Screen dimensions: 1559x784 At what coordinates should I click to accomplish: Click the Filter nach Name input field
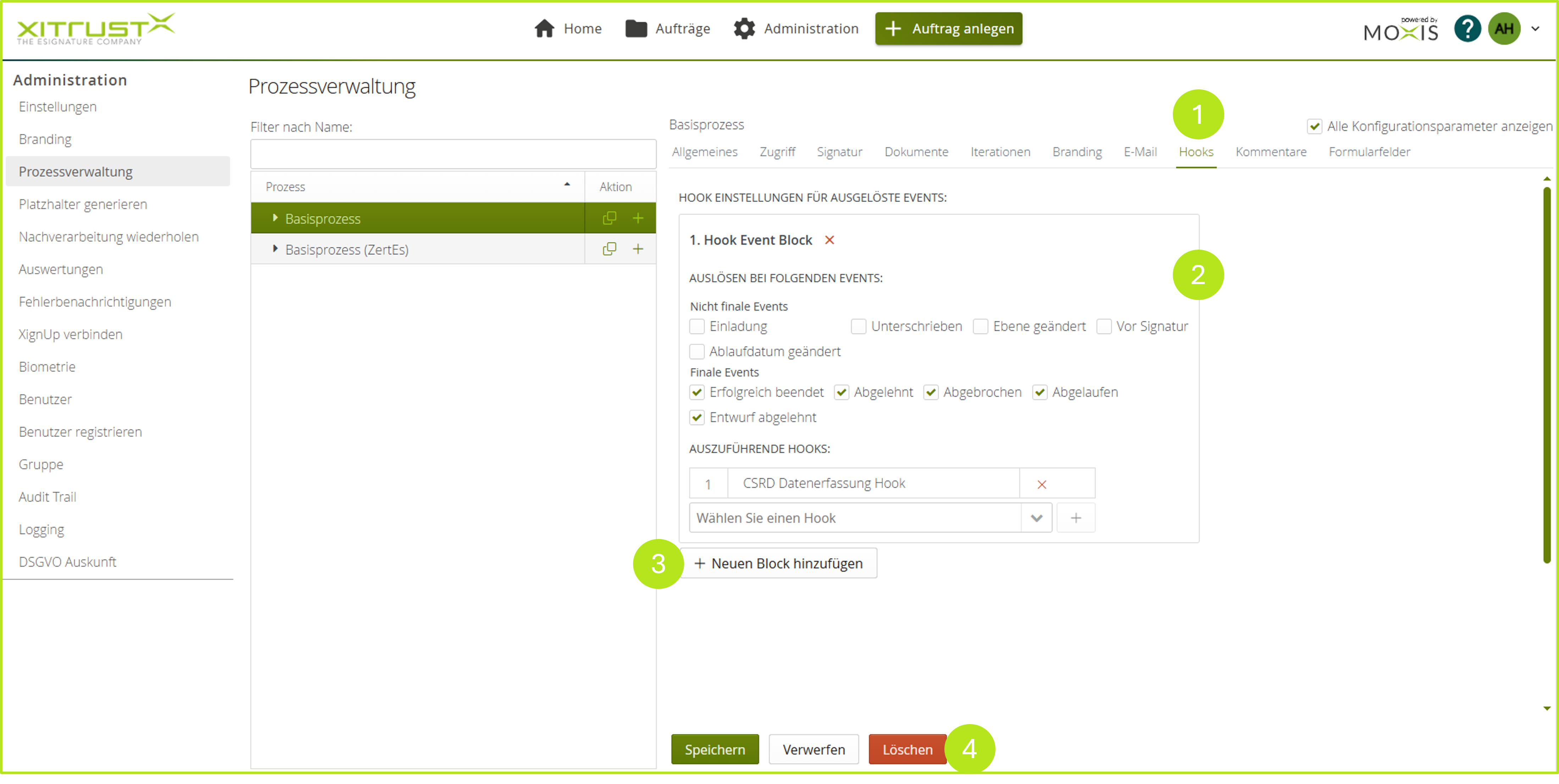[x=453, y=154]
